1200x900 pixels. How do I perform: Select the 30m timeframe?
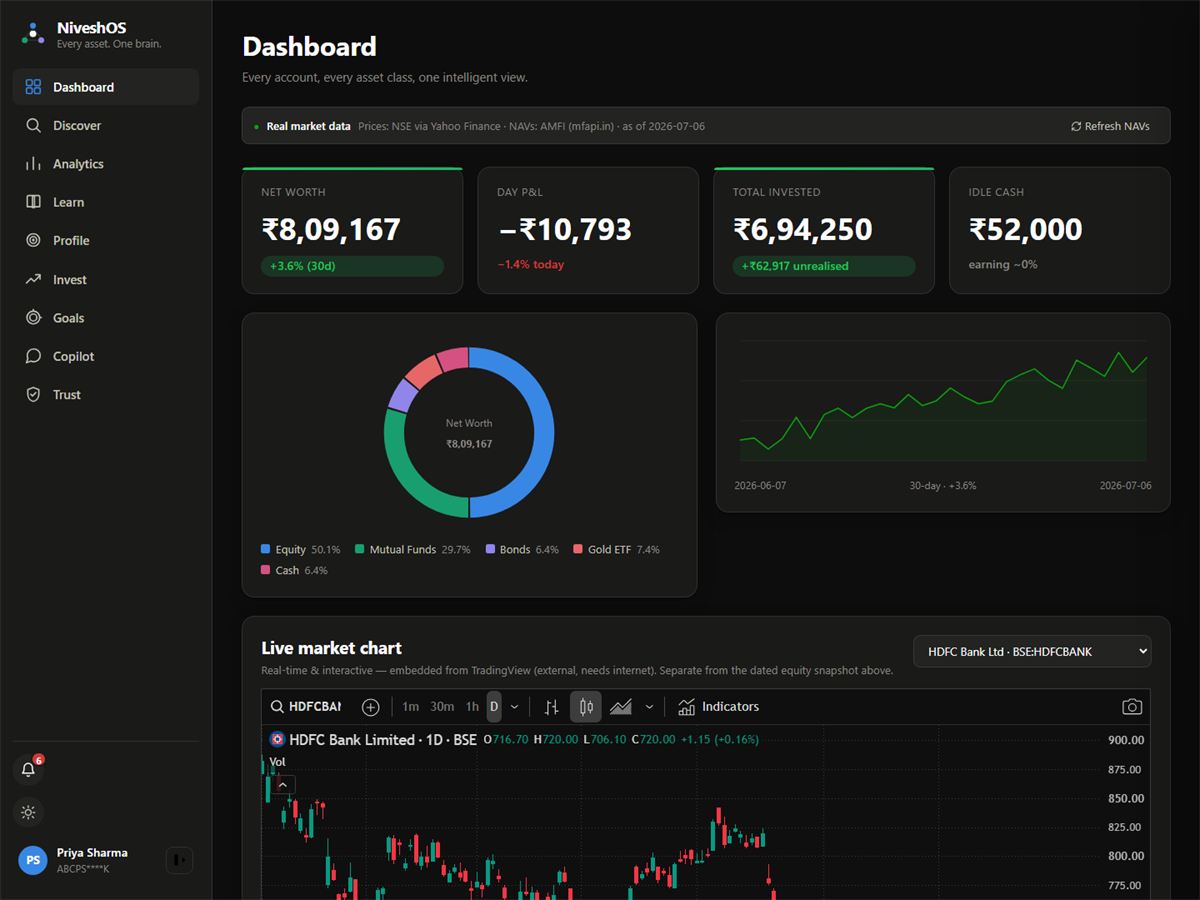442,707
